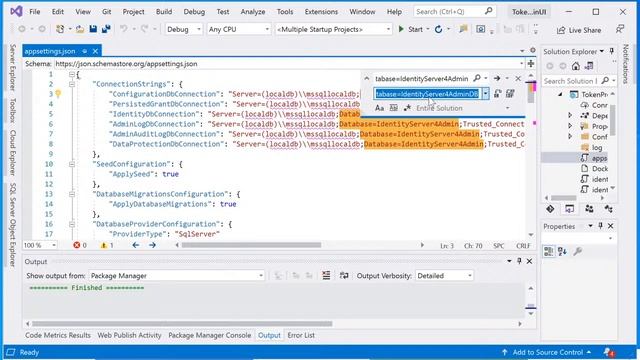640x360 pixels.
Task: Select the appsettings.json tab
Action: (x=50, y=51)
